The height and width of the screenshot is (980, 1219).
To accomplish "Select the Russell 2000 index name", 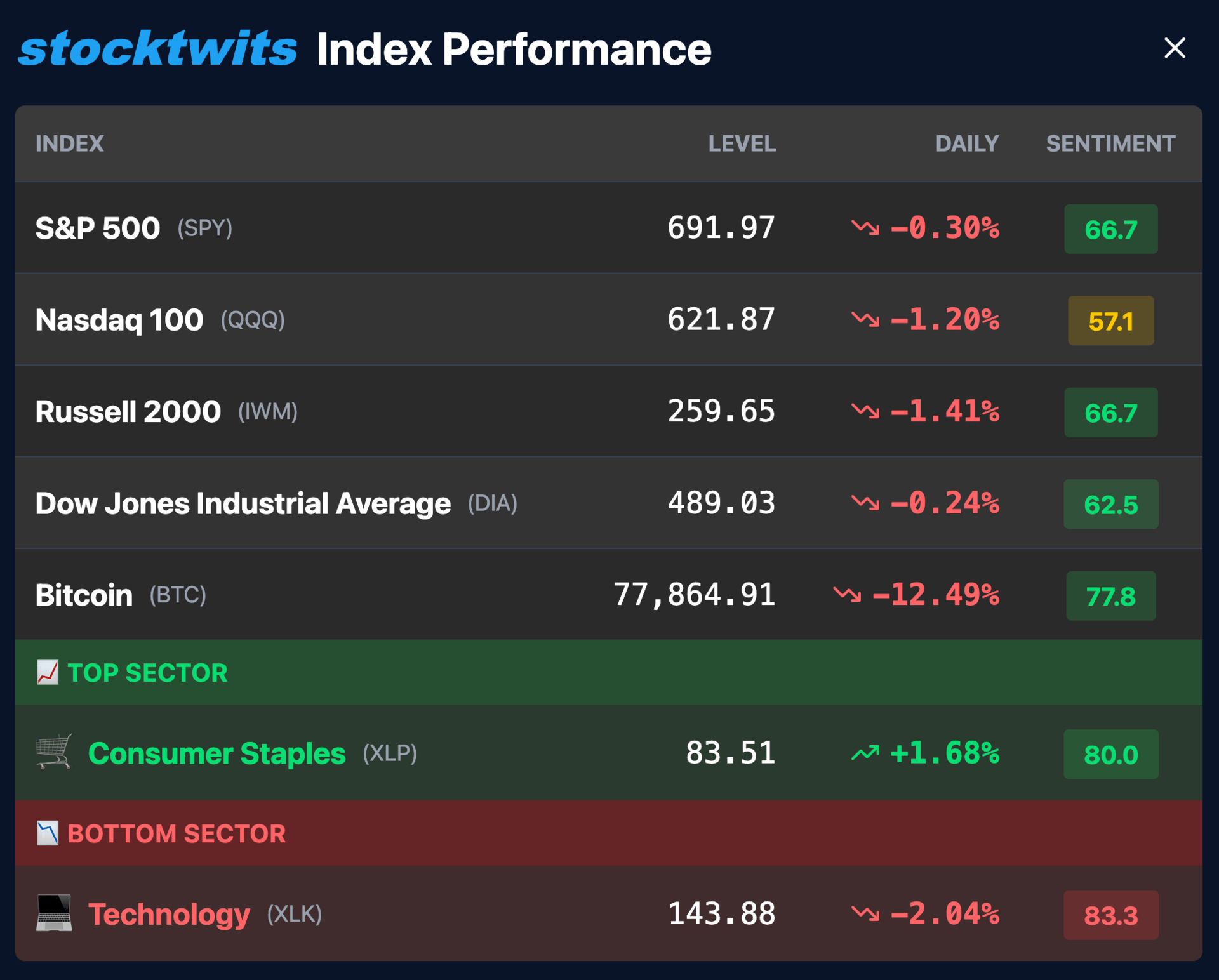I will coord(128,412).
